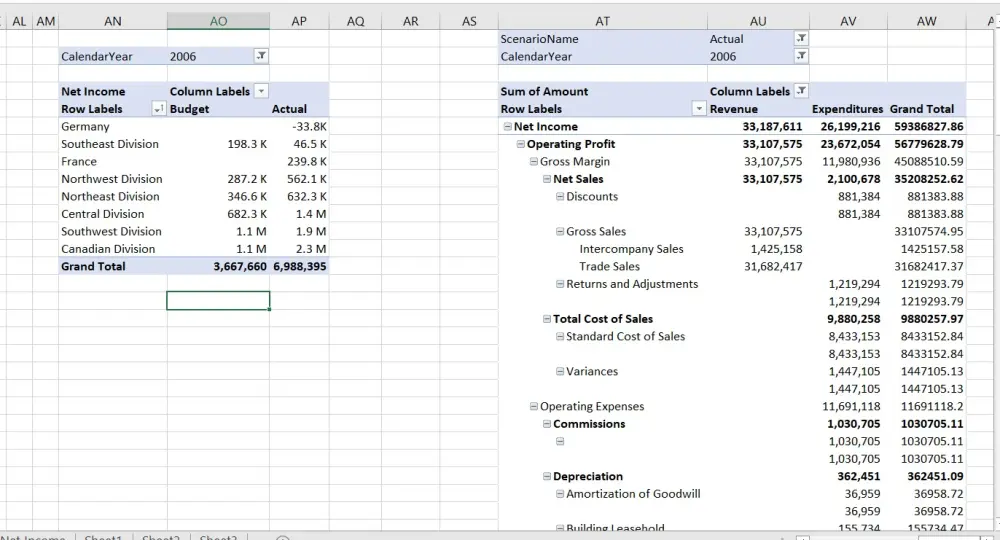Open the right pivot Row Labels dropdown

click(699, 109)
